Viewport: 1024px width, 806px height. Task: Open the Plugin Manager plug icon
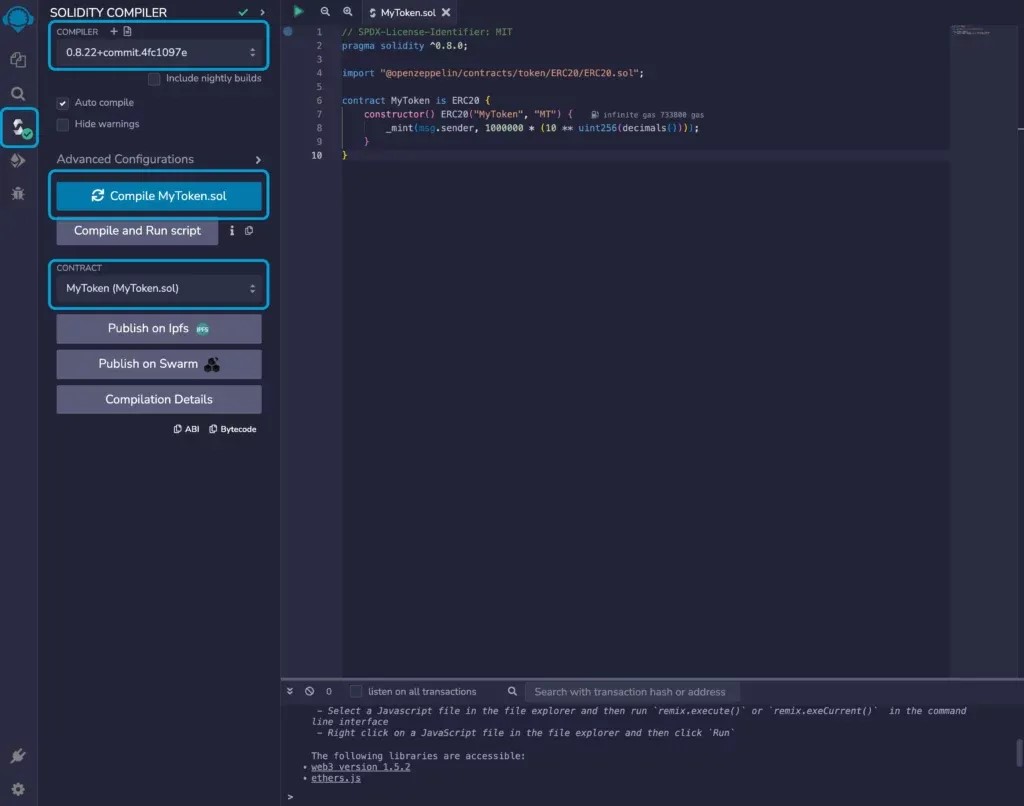(x=18, y=756)
